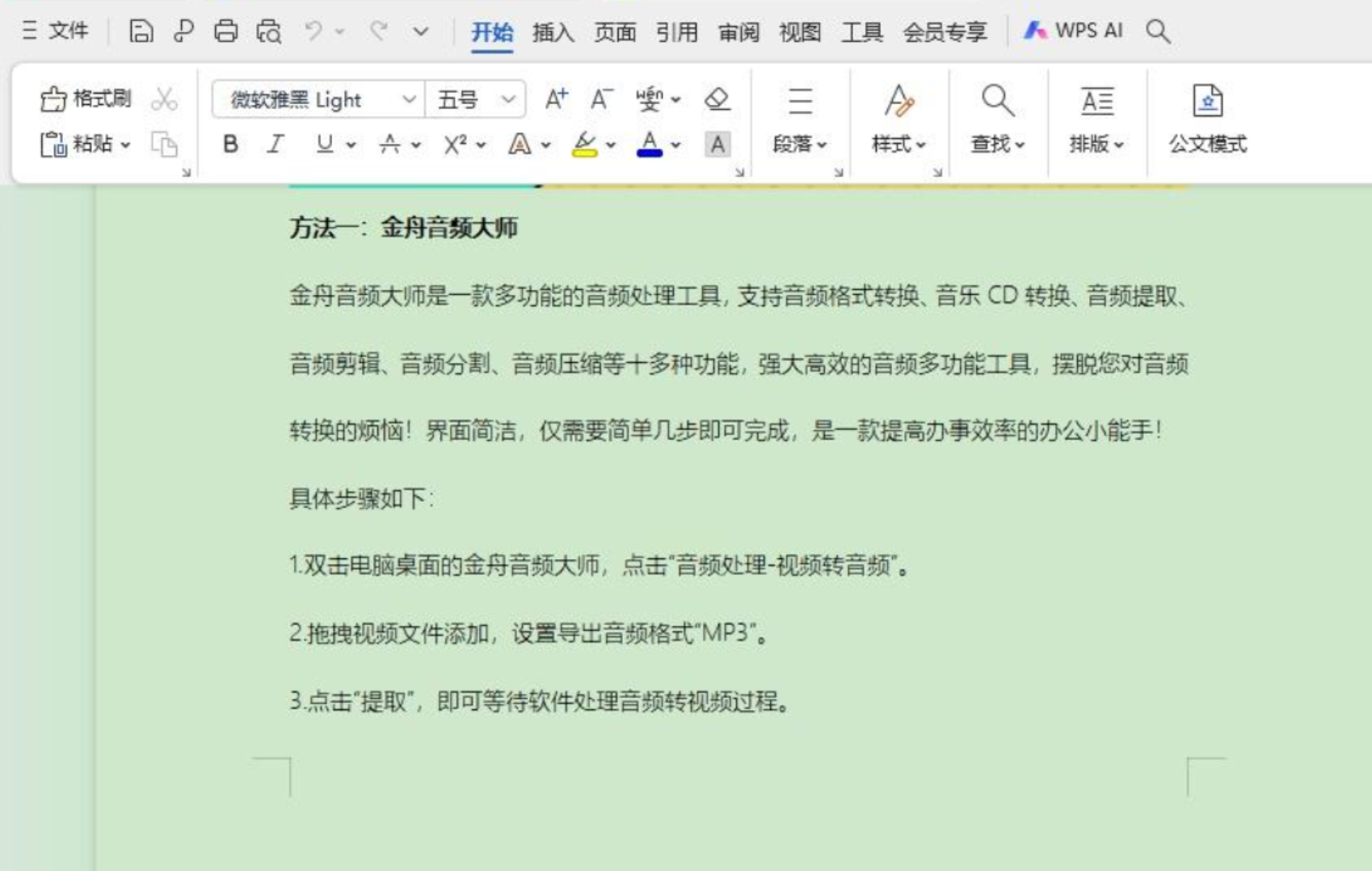This screenshot has width=1372, height=871.
Task: Open the font size box 五号
Action: pos(475,99)
